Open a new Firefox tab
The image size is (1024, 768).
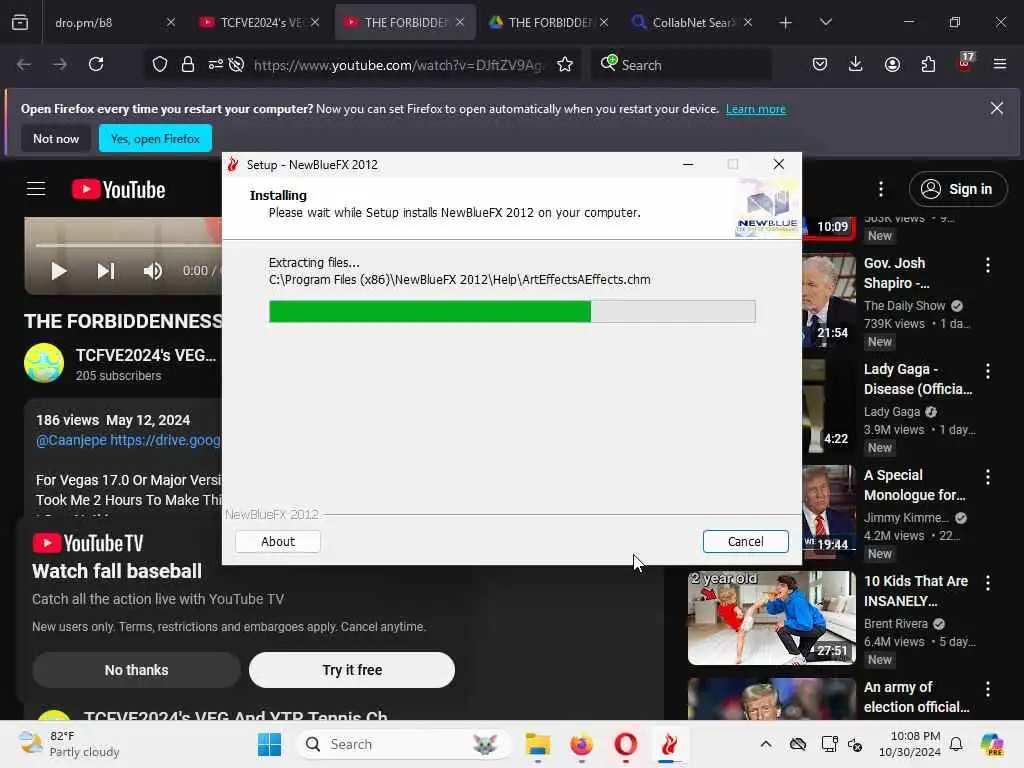[x=785, y=22]
